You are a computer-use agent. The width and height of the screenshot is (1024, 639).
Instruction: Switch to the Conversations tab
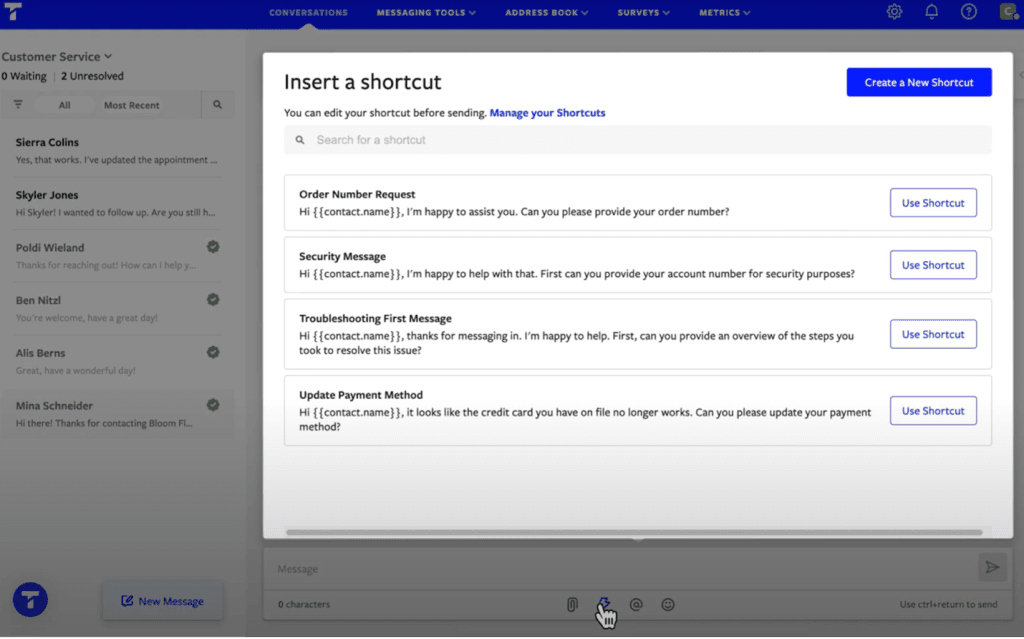[308, 12]
